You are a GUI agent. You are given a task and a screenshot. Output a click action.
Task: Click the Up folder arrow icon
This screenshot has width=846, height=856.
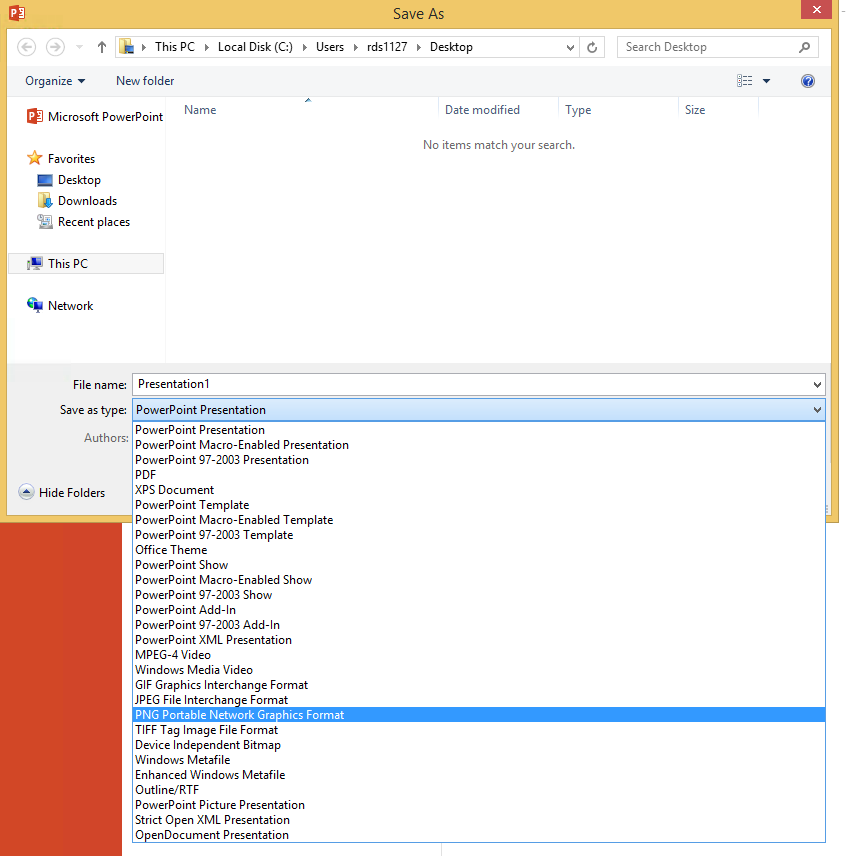click(x=102, y=47)
